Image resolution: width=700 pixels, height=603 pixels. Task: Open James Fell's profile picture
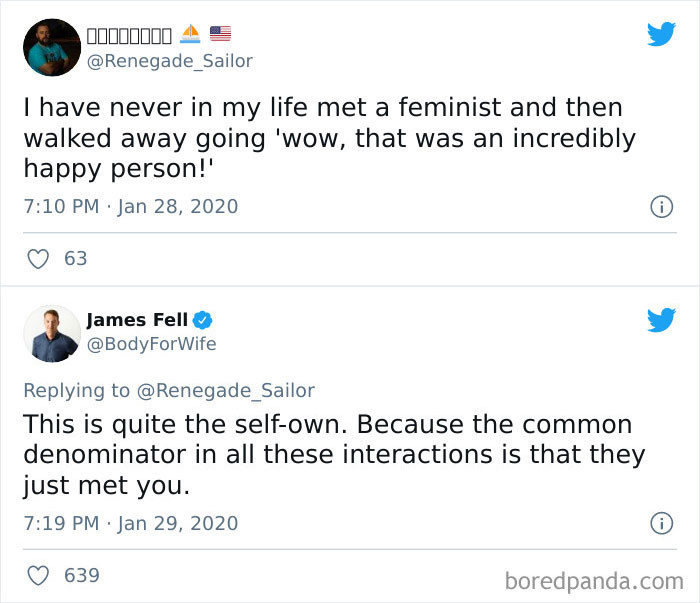(51, 333)
